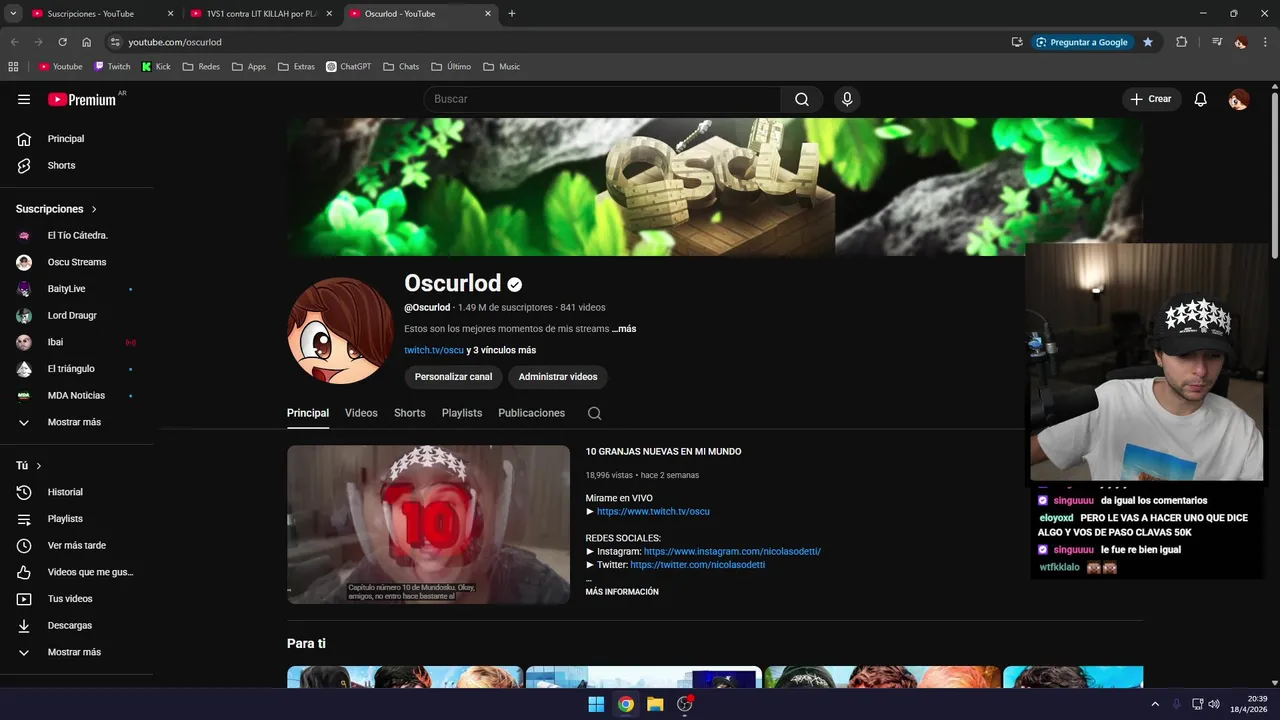Open the Twitch bookmark
1280x720 pixels.
pos(112,67)
